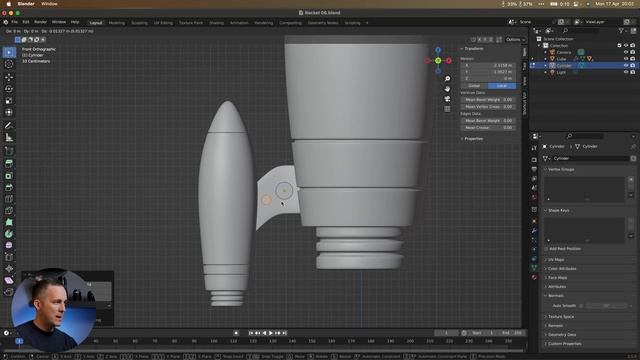Select the Rotate tool
640x360 pixels.
point(9,89)
